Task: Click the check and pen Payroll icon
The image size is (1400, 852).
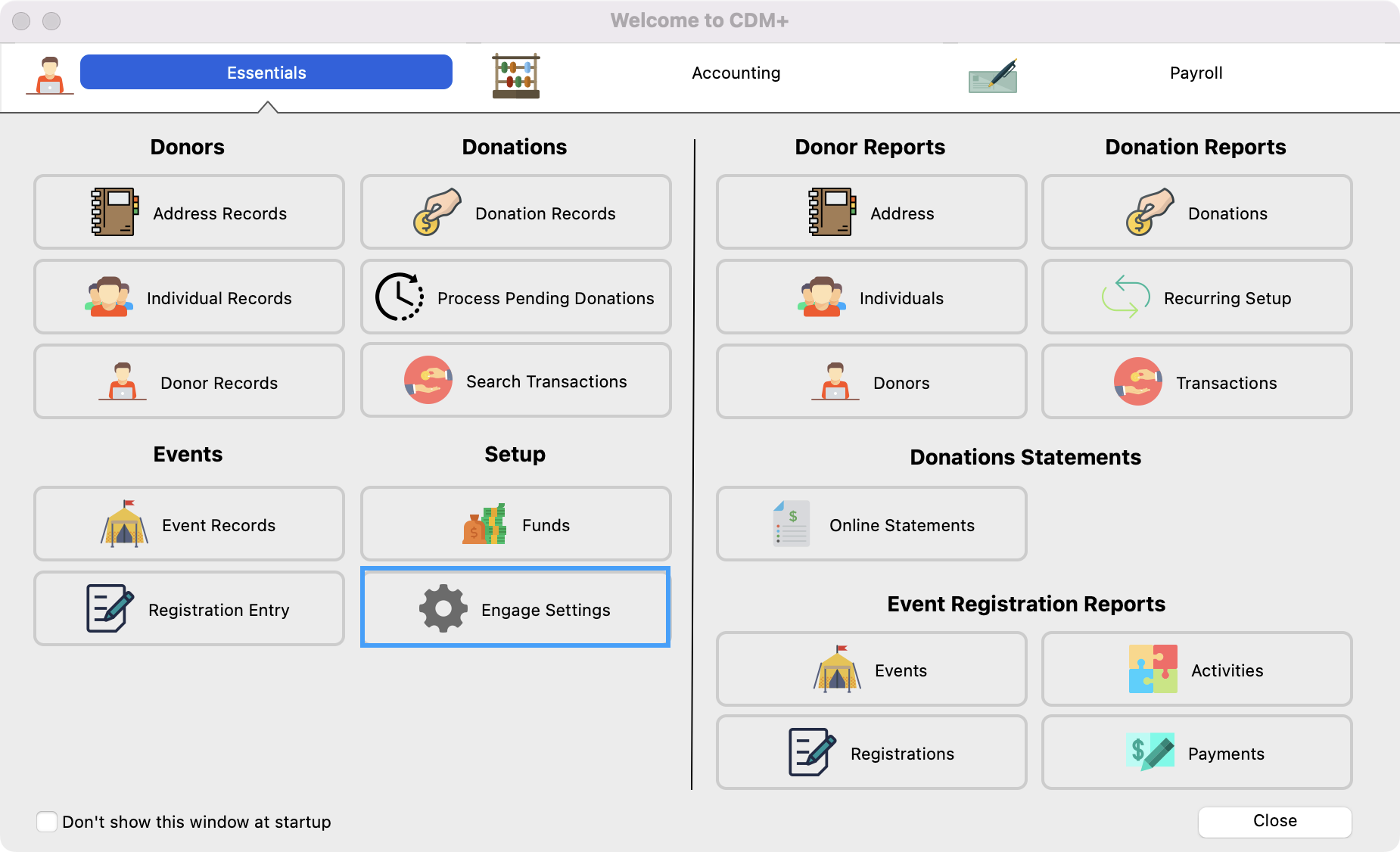Action: (x=993, y=76)
